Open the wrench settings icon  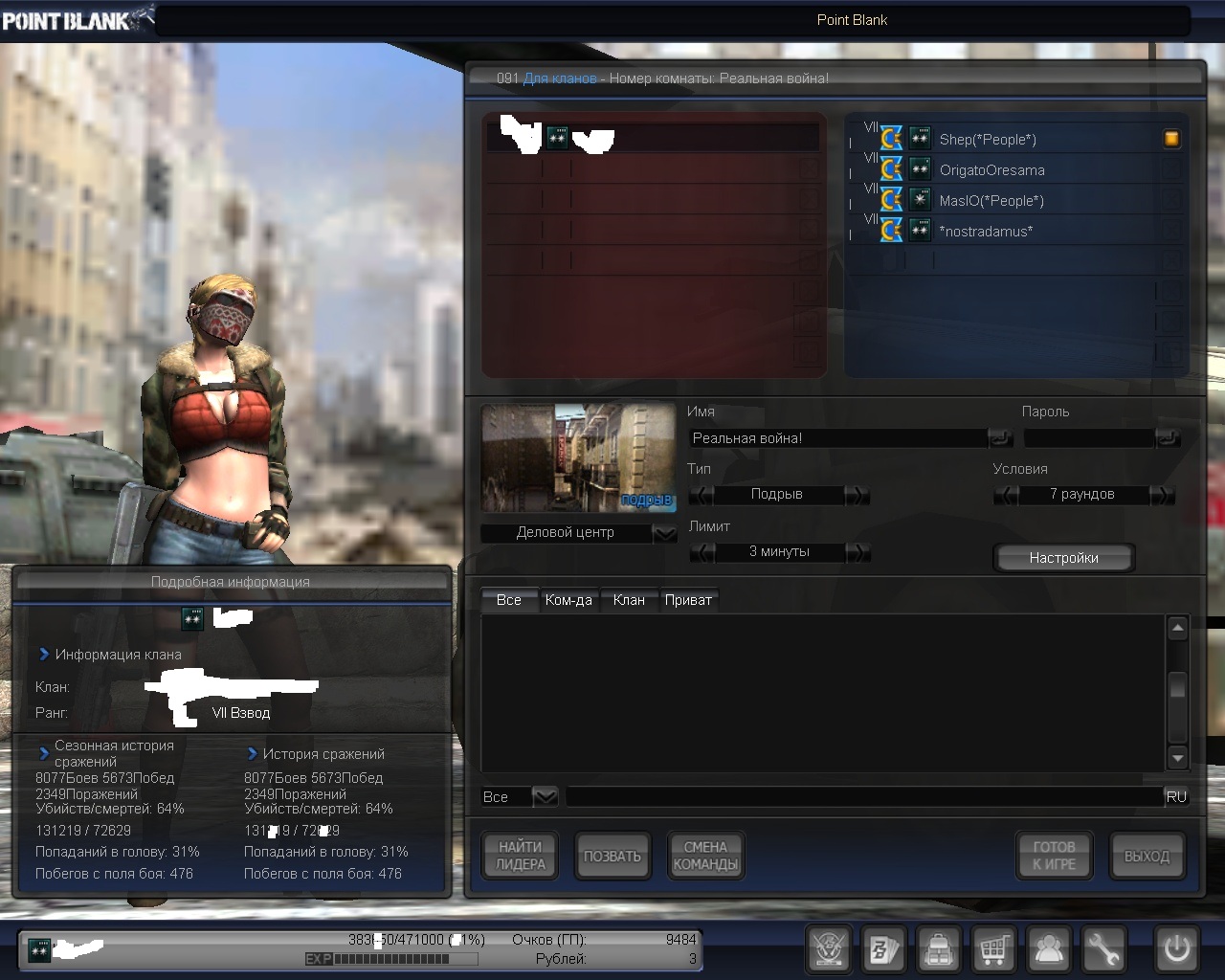1105,949
